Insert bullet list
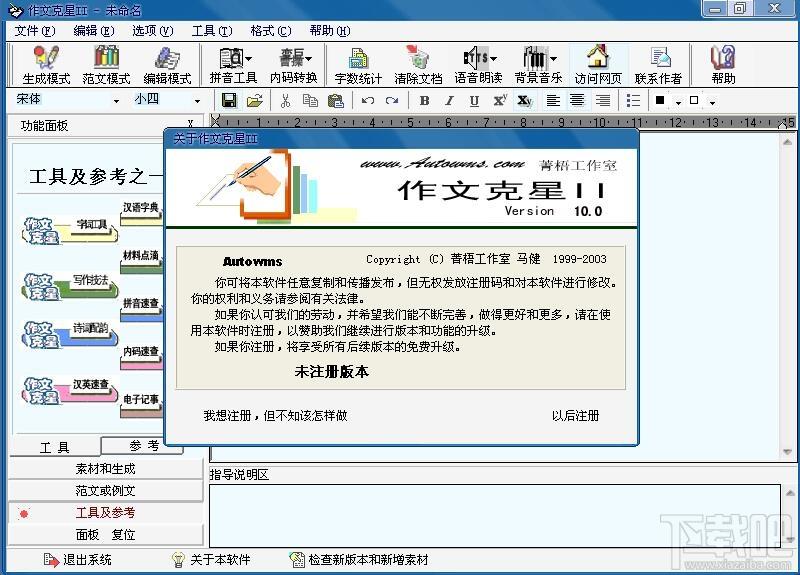 tap(633, 101)
